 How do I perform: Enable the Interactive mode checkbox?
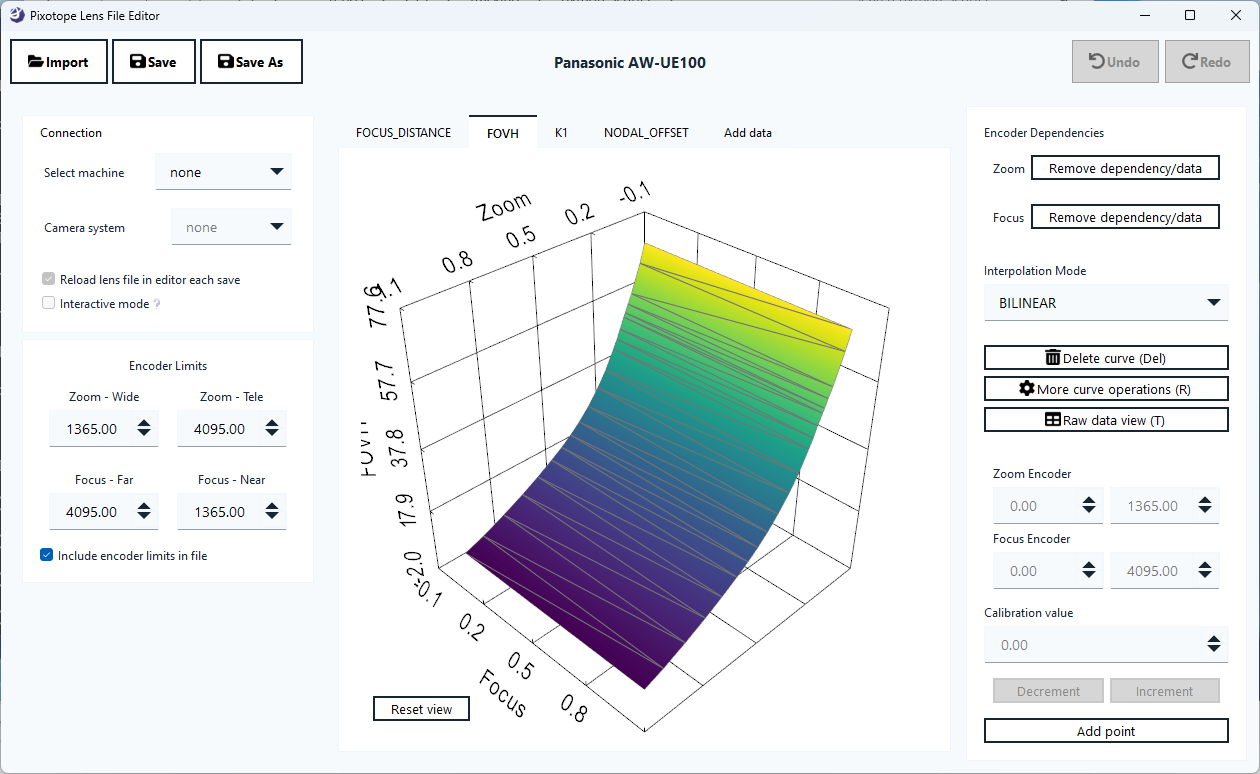click(x=49, y=304)
